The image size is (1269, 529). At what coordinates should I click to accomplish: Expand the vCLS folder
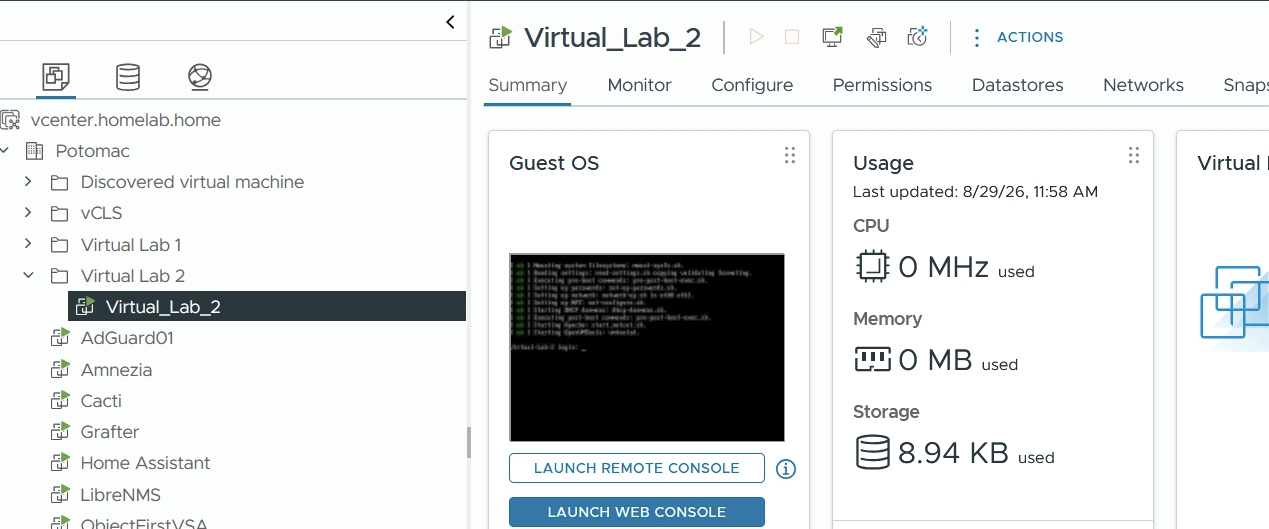point(28,213)
